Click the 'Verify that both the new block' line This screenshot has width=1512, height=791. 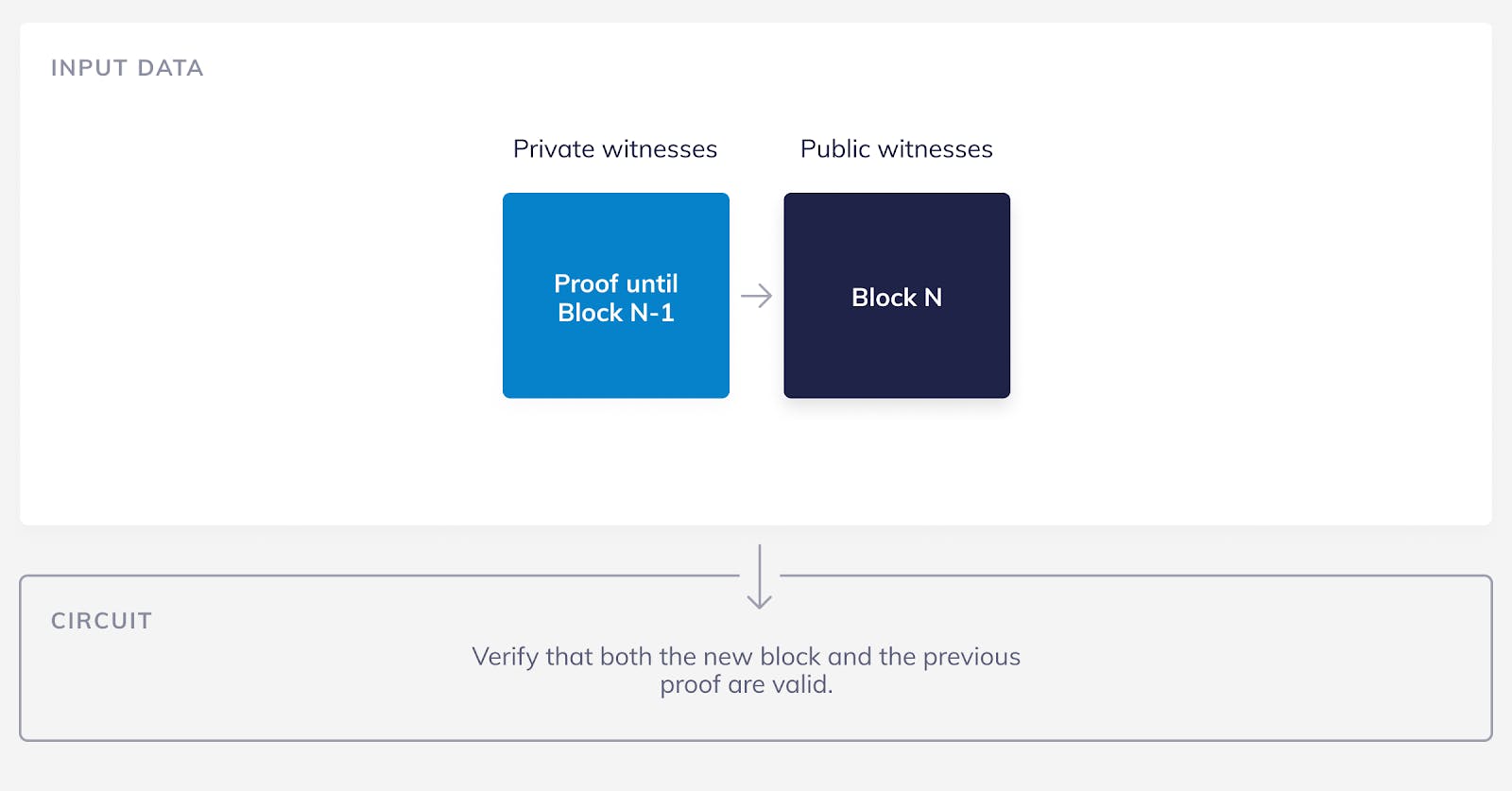pos(746,657)
